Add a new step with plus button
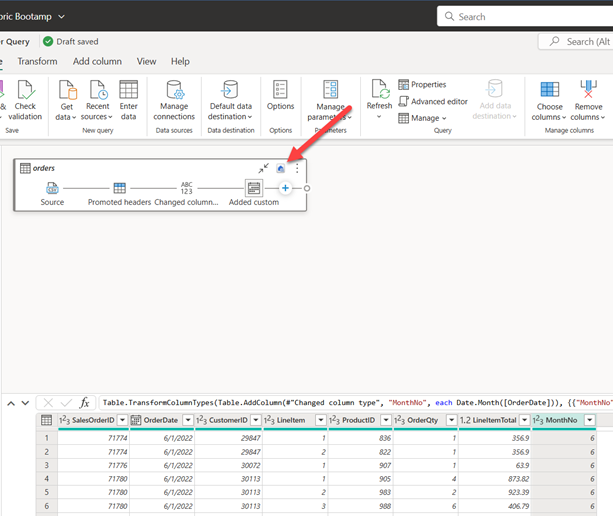 tap(285, 188)
